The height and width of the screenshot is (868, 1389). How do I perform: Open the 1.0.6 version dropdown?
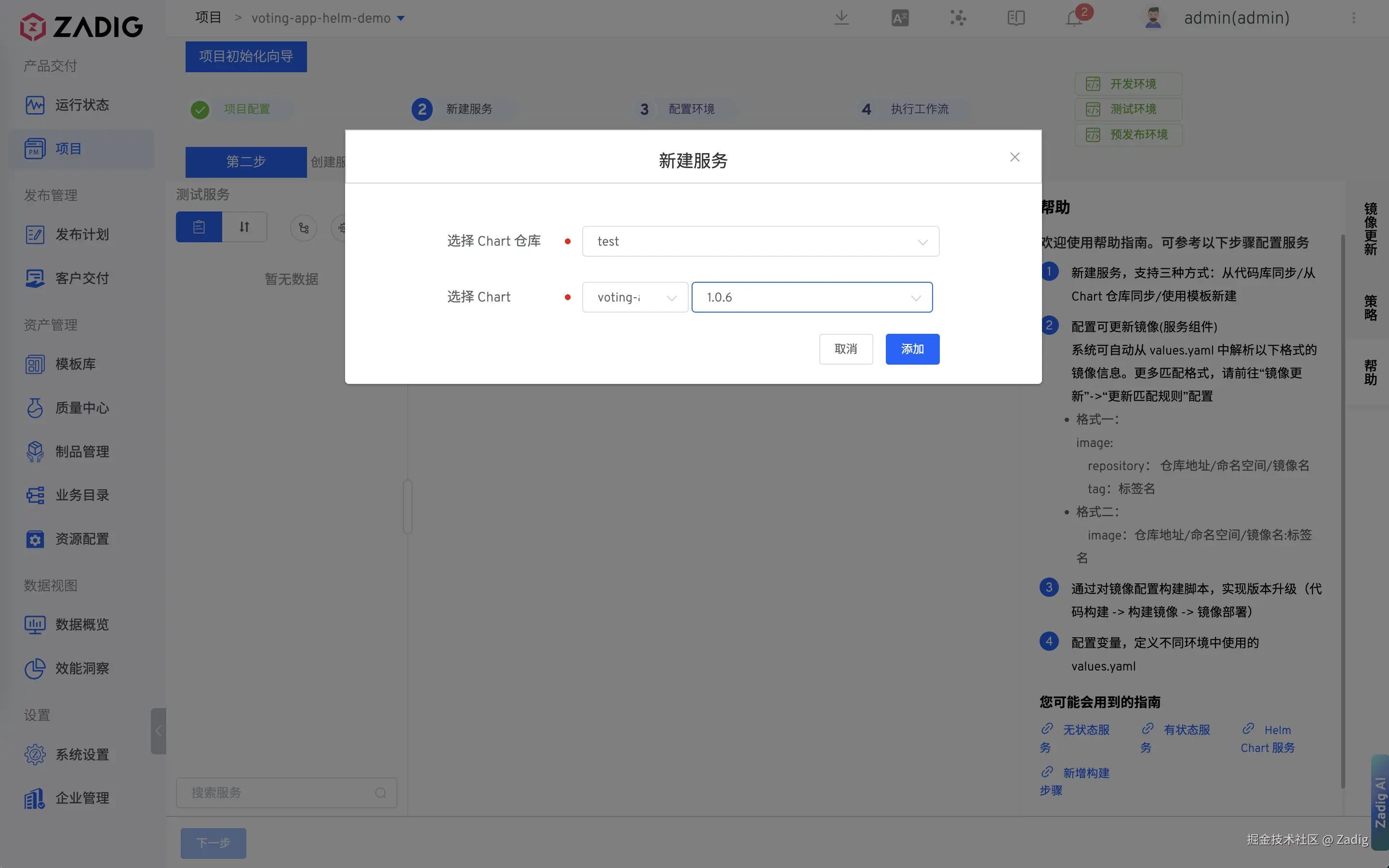(x=811, y=297)
